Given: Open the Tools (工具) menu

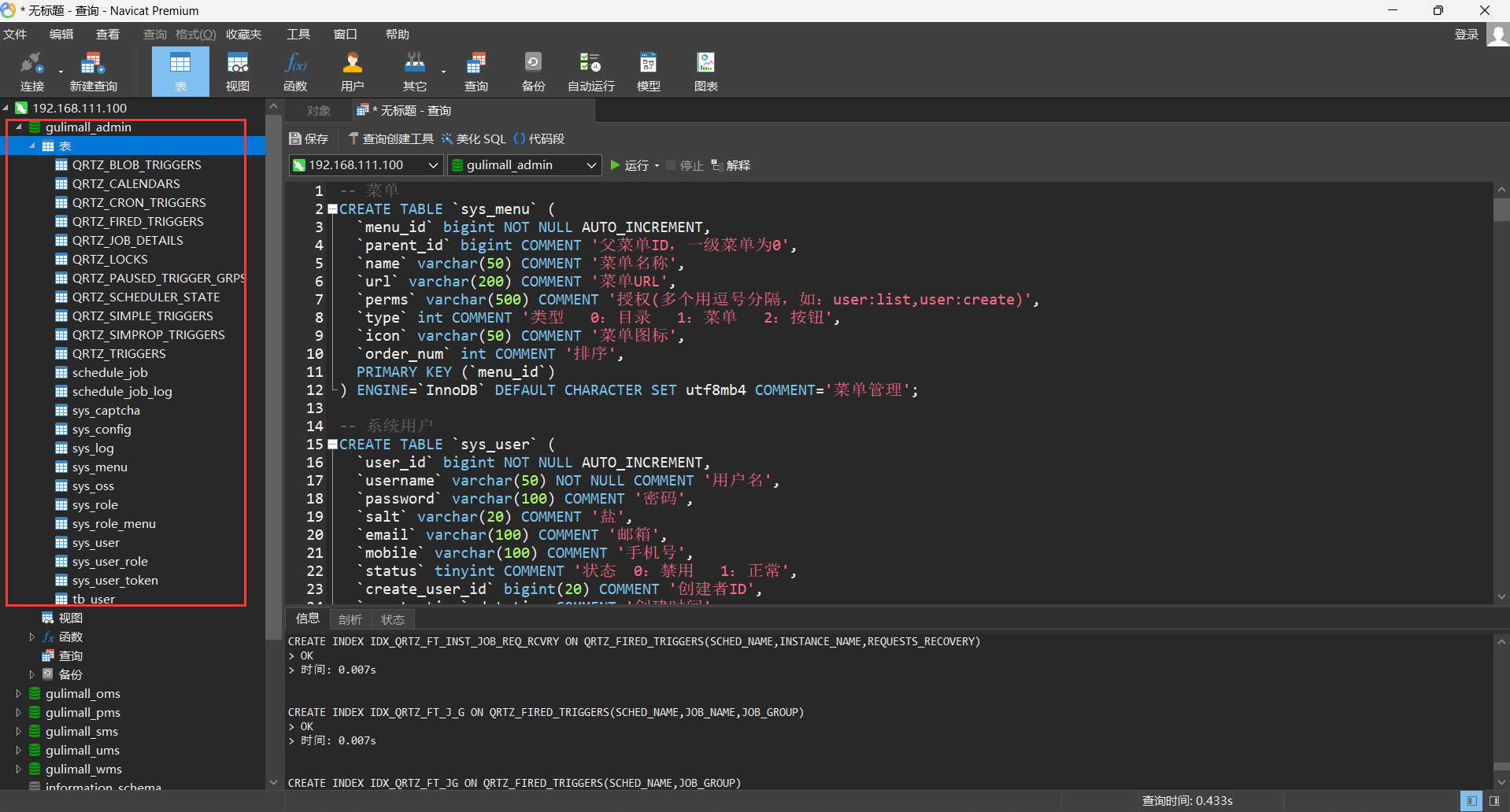Looking at the screenshot, I should pyautogui.click(x=298, y=35).
